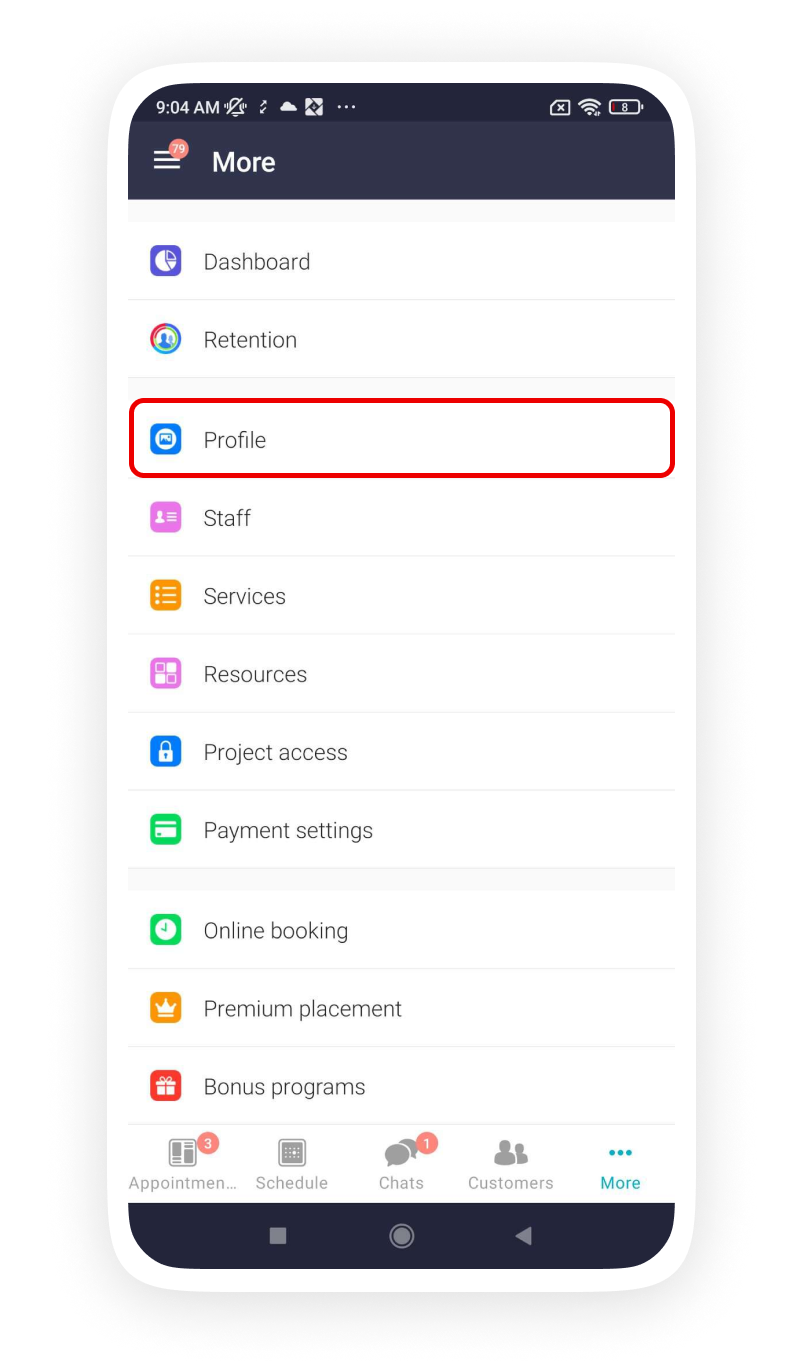Screen dimensions: 802x1372
Task: Tap the orange Services list icon
Action: (166, 595)
